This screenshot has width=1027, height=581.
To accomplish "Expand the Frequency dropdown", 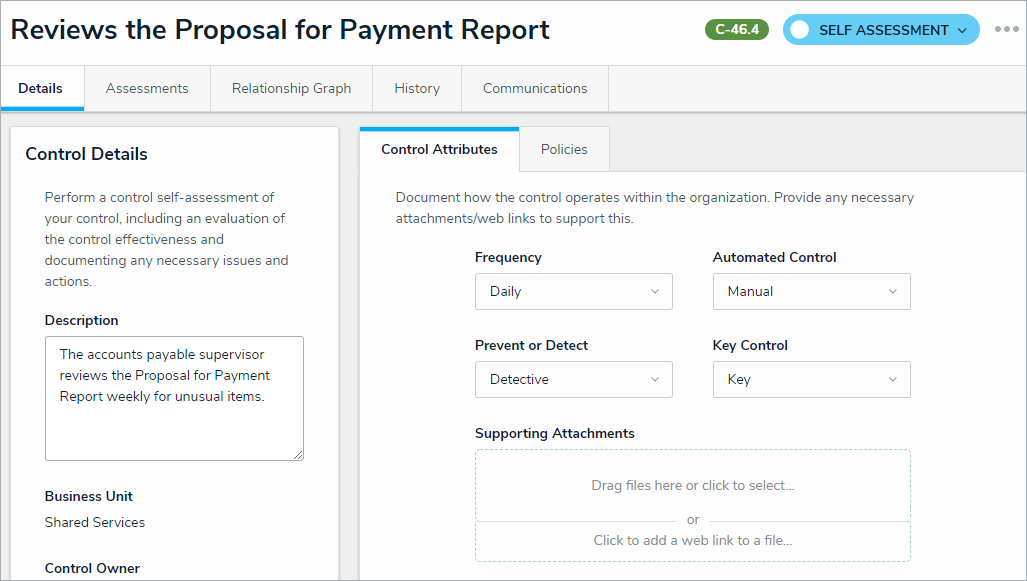I will point(573,292).
